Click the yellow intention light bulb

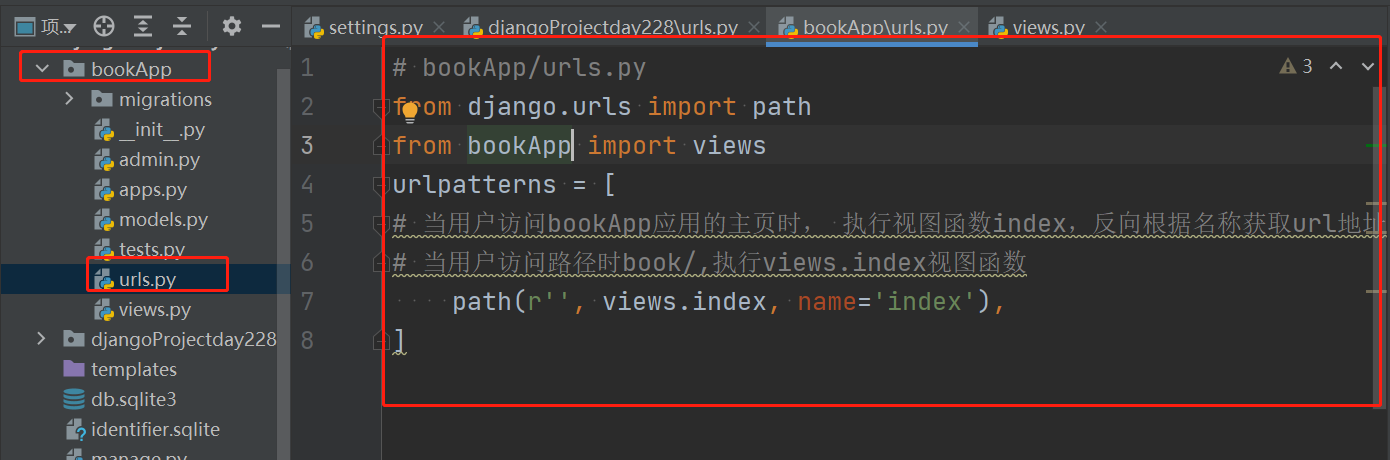point(409,110)
